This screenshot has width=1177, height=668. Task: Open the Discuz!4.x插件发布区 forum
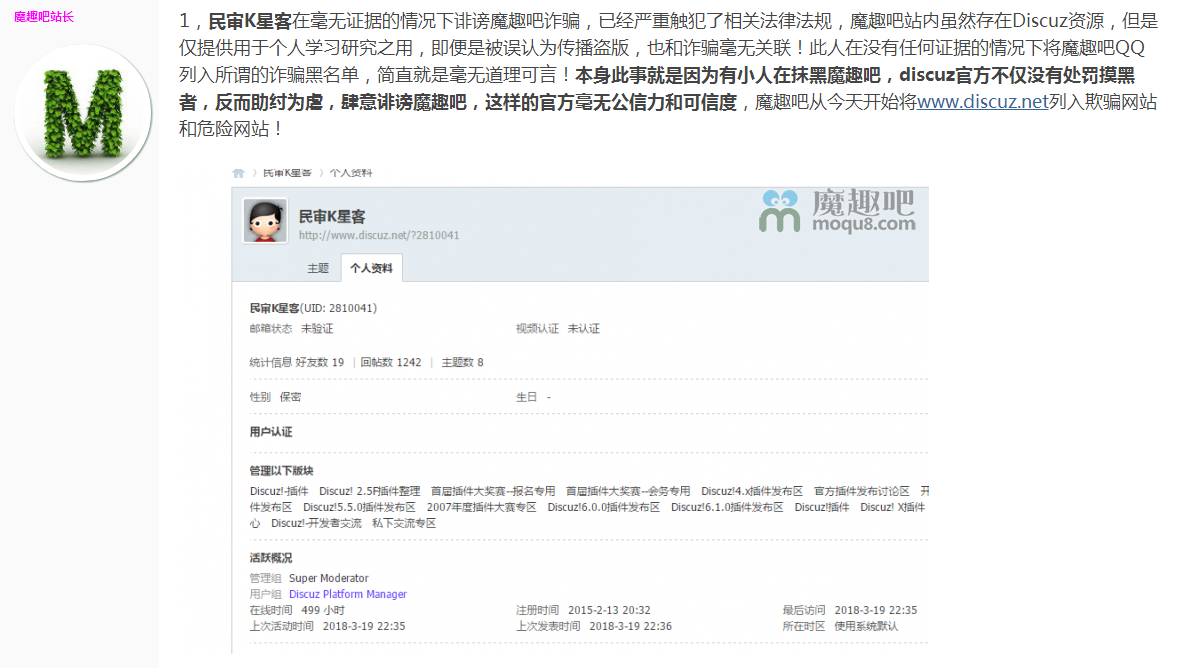pyautogui.click(x=752, y=491)
